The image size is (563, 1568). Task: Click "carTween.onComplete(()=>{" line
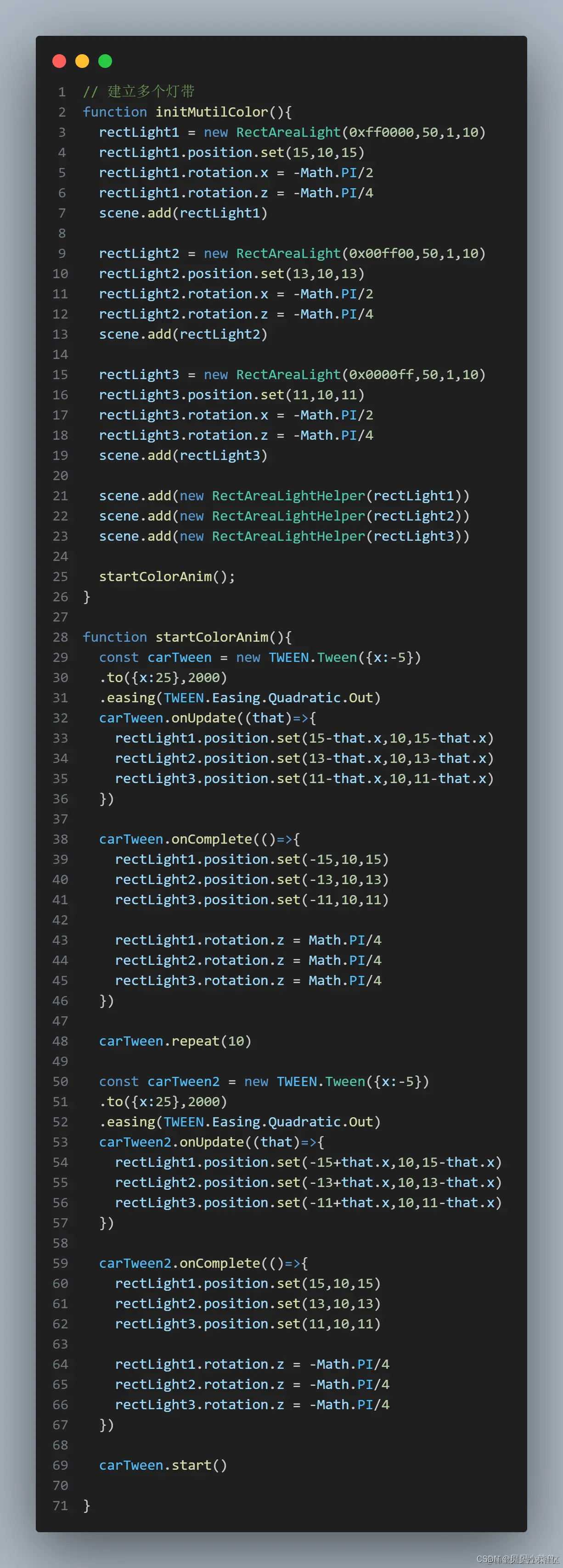point(200,839)
